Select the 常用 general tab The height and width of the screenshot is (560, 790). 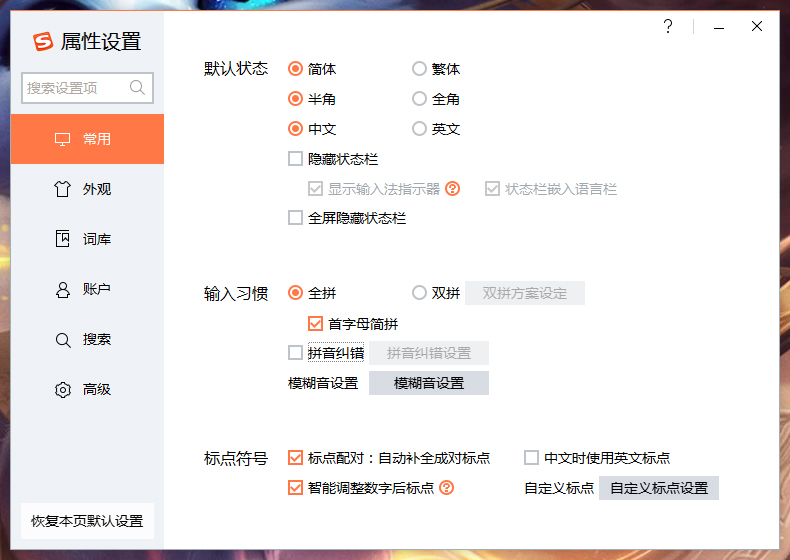[86, 139]
